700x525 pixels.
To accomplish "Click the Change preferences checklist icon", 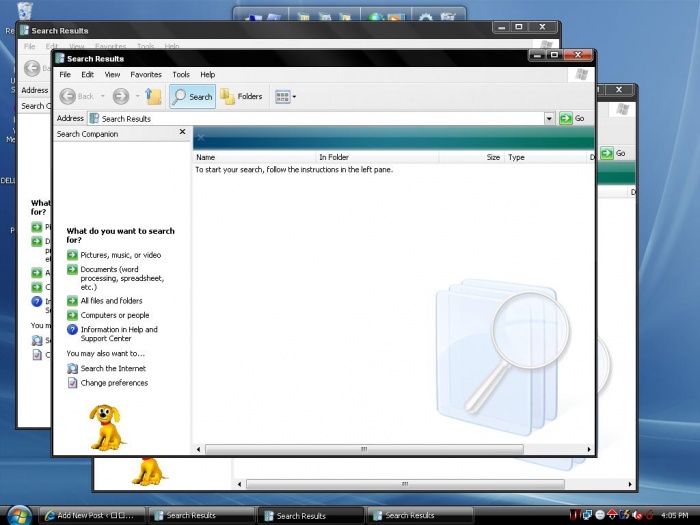I will 72,383.
